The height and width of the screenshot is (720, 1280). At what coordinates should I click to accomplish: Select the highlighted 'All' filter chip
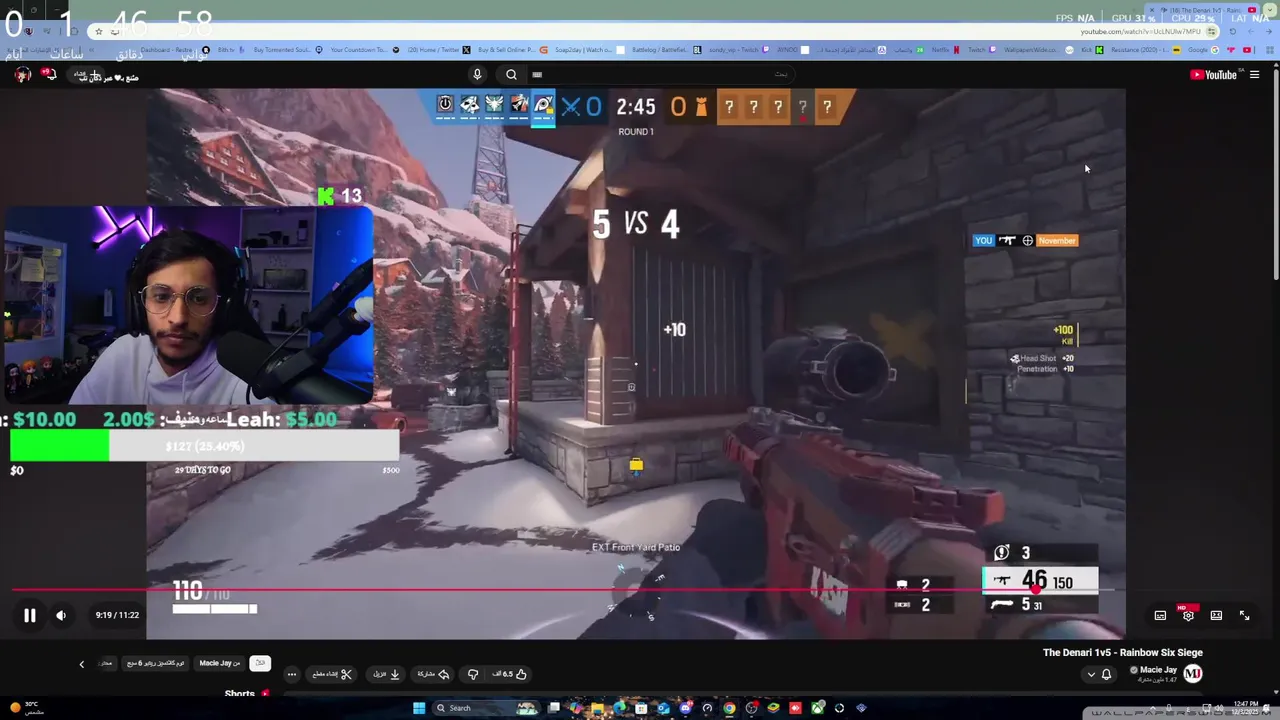pos(260,663)
